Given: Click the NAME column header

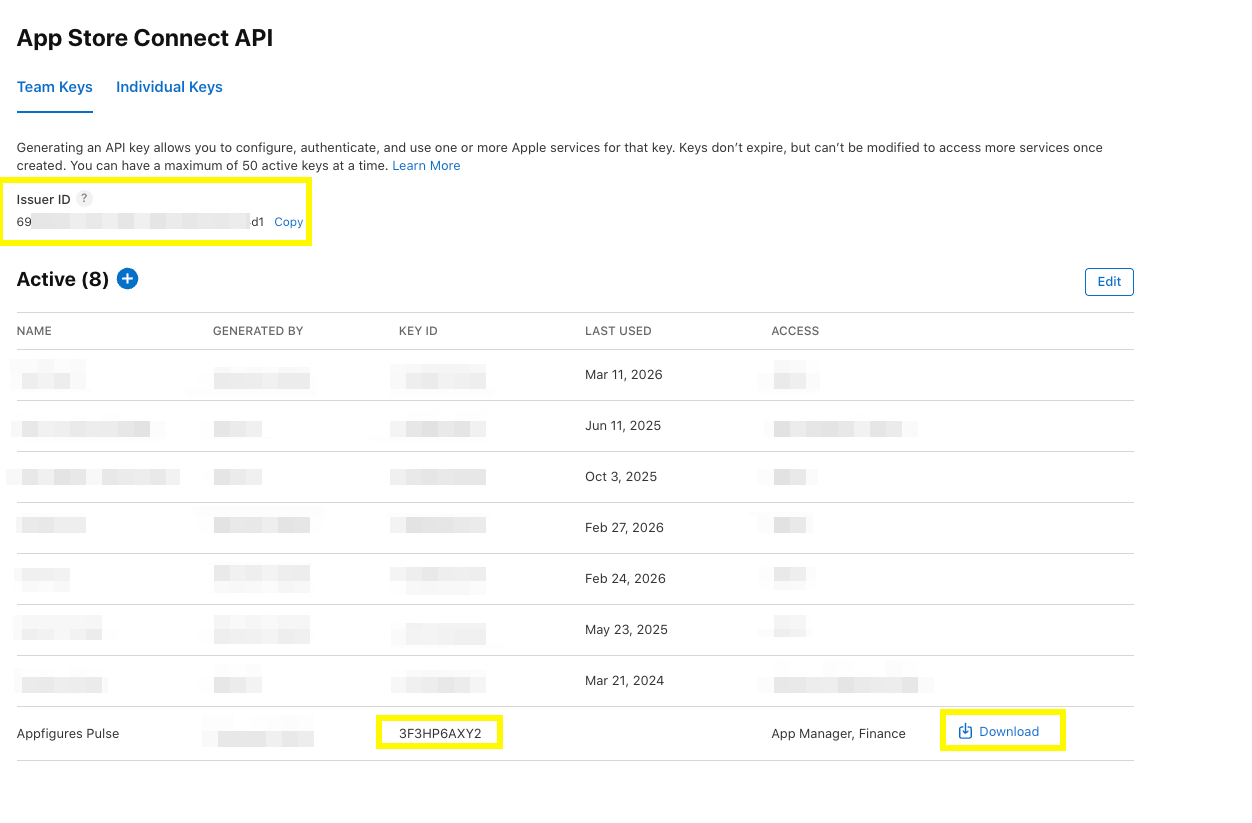Looking at the screenshot, I should pos(34,330).
